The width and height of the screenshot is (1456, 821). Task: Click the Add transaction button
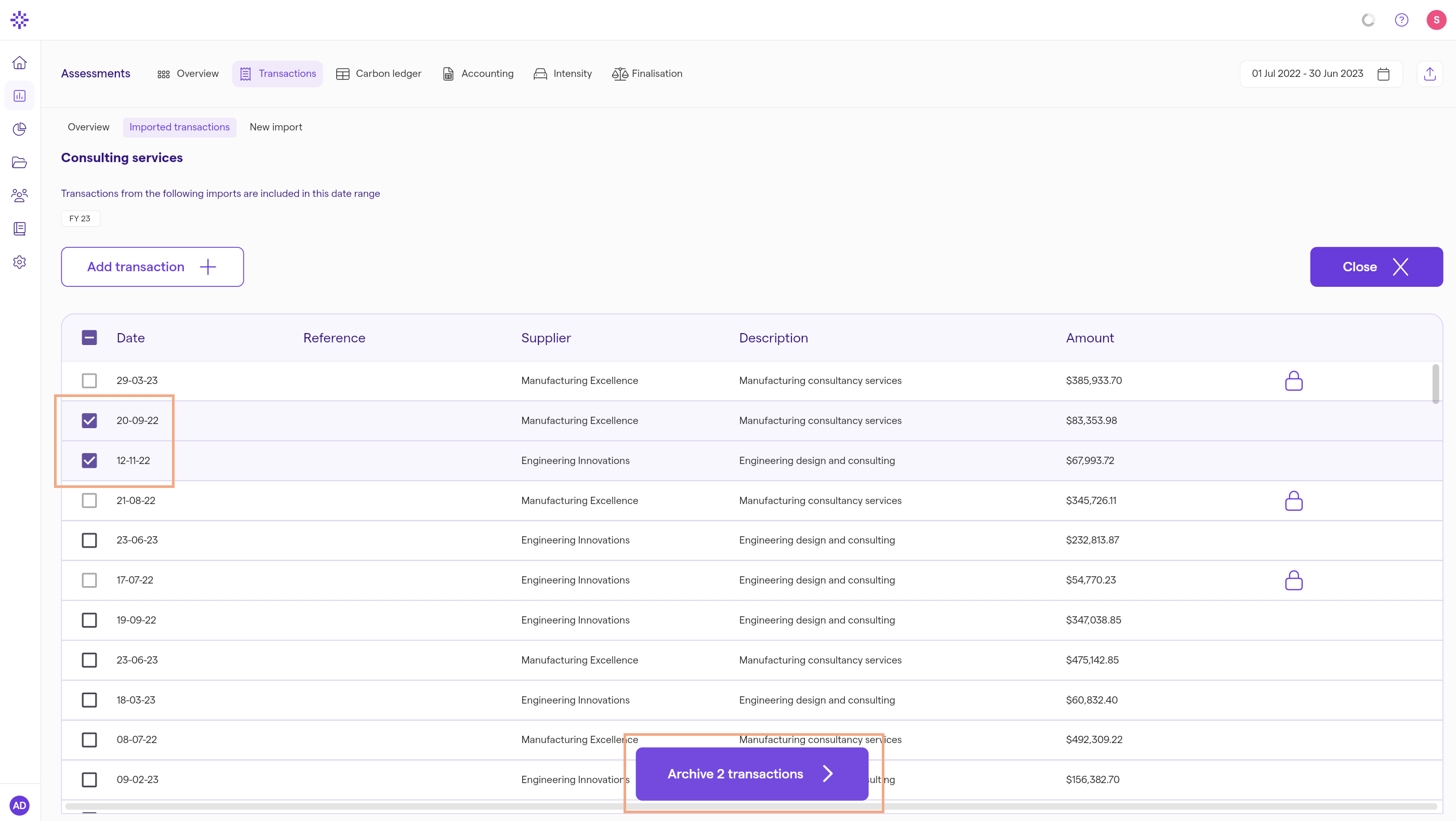pyautogui.click(x=153, y=267)
